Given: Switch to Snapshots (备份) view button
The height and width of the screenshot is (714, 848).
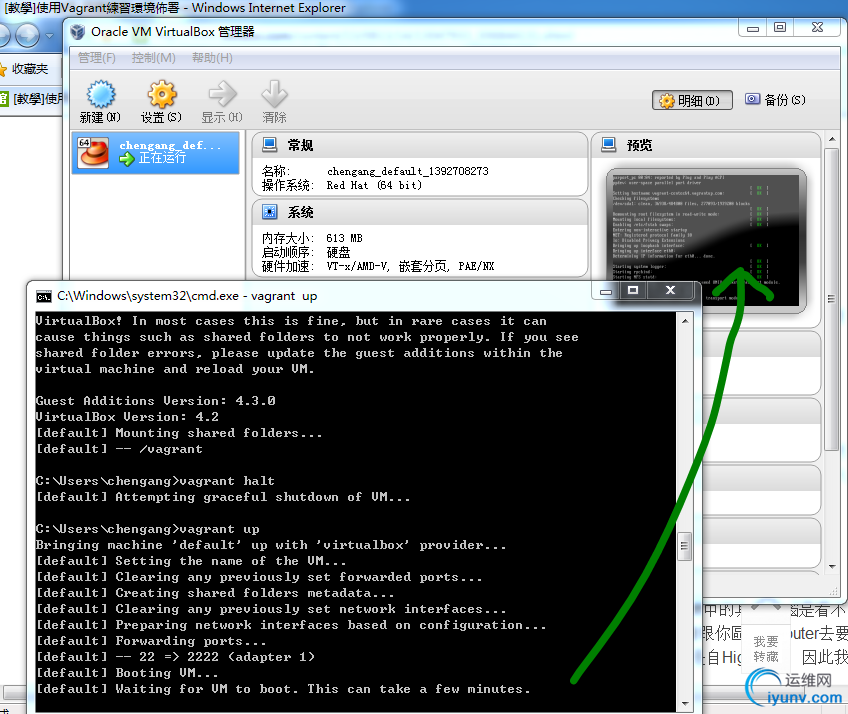Looking at the screenshot, I should tap(775, 100).
